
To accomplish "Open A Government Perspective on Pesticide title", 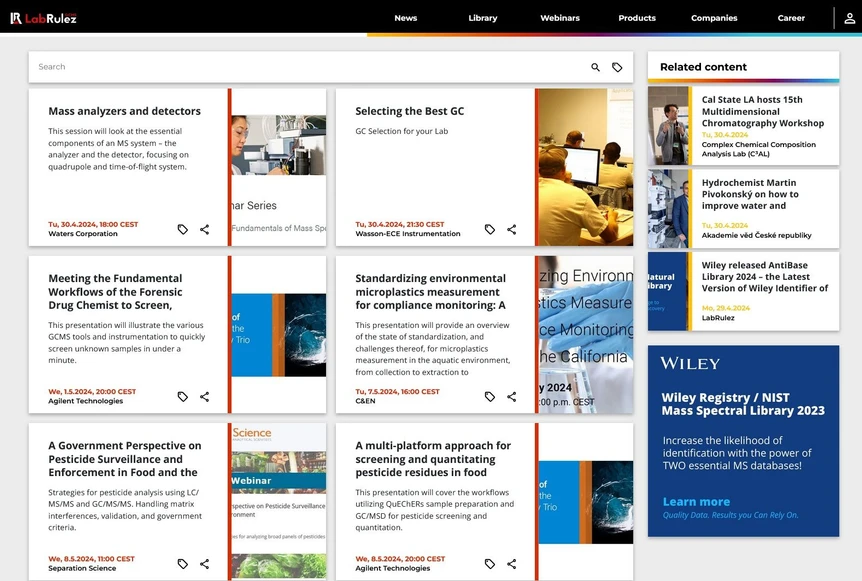I will (x=125, y=459).
